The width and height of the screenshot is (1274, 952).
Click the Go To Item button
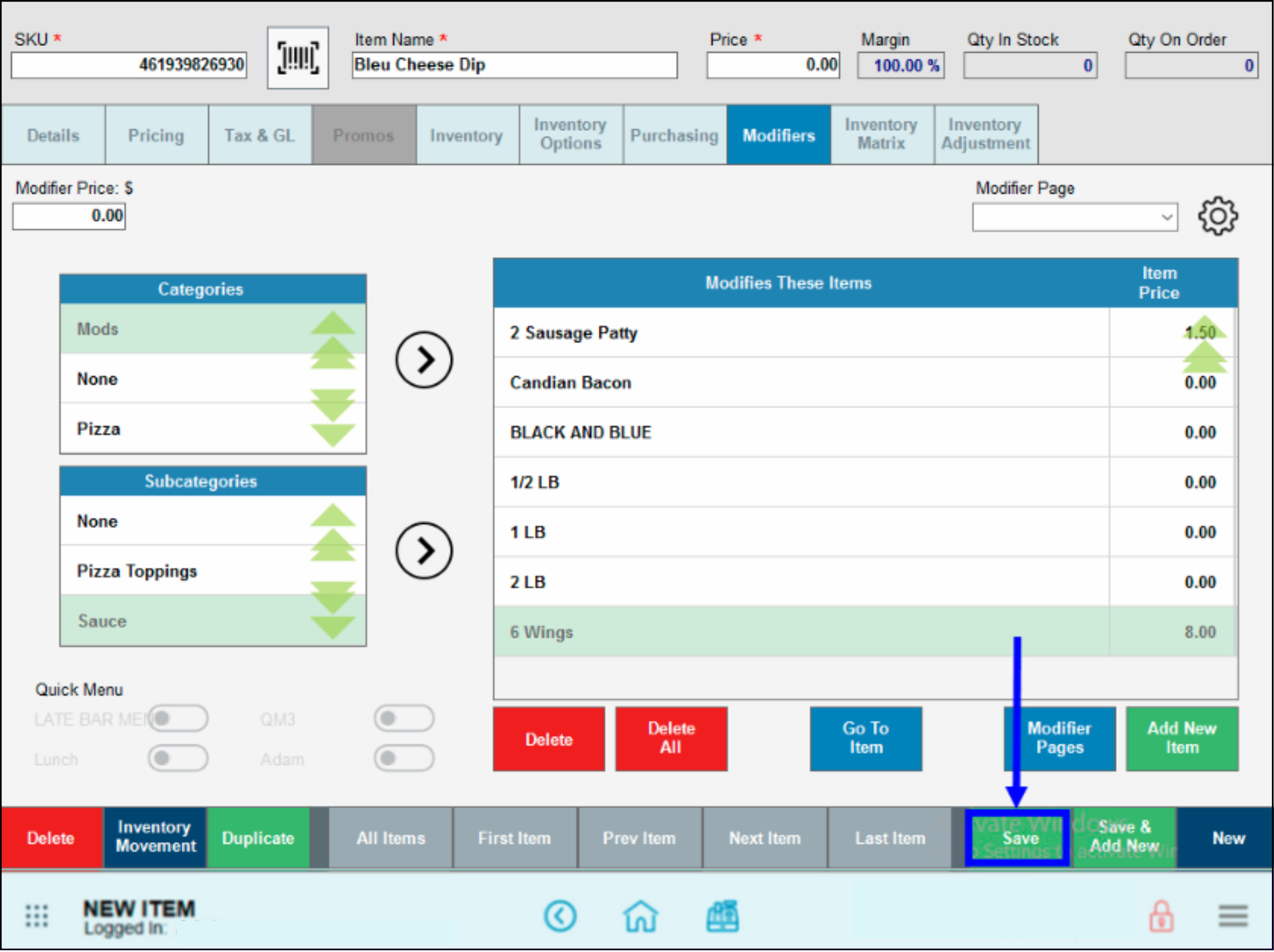(866, 739)
